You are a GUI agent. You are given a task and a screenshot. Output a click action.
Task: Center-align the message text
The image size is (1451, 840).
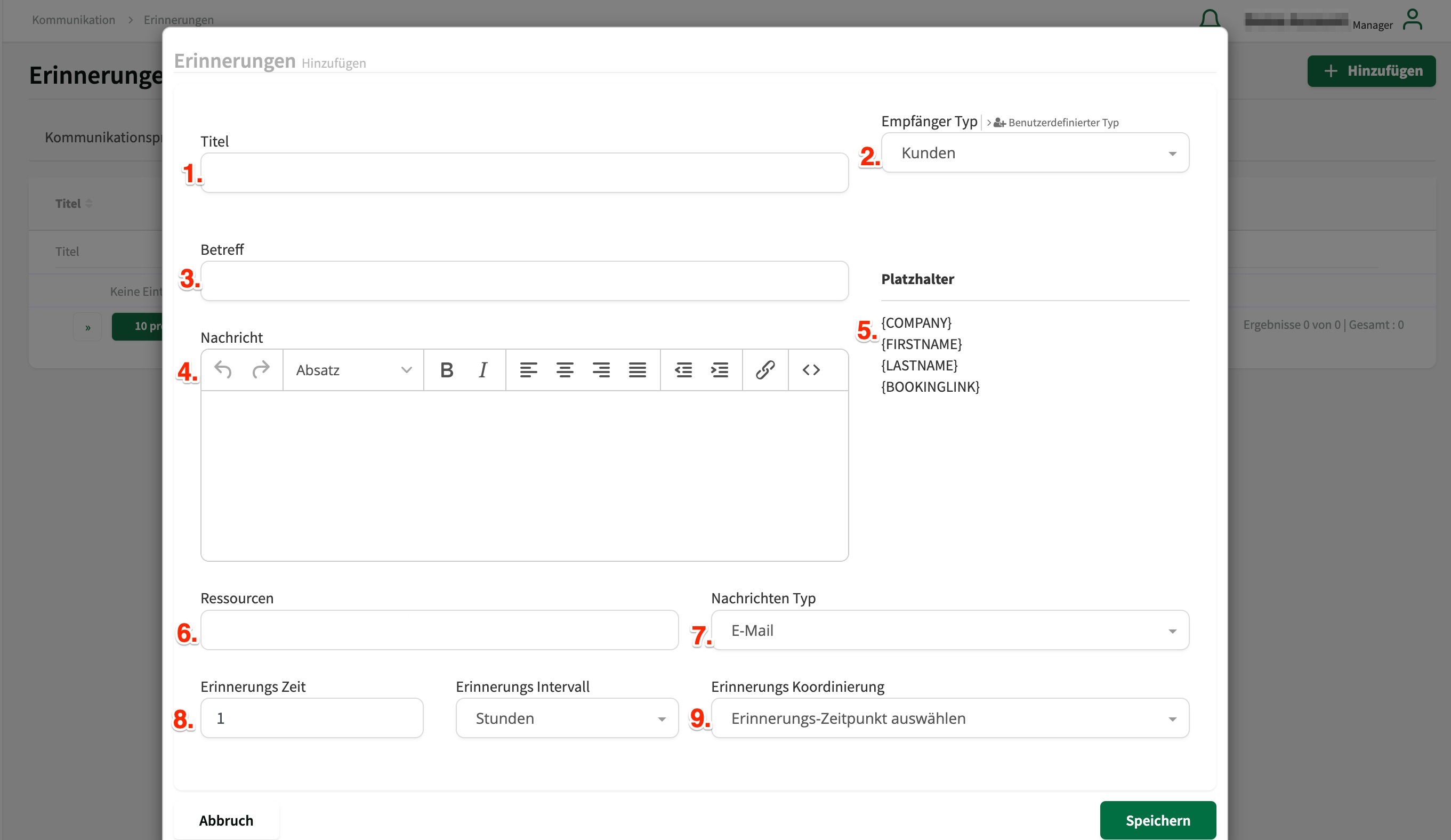tap(565, 369)
